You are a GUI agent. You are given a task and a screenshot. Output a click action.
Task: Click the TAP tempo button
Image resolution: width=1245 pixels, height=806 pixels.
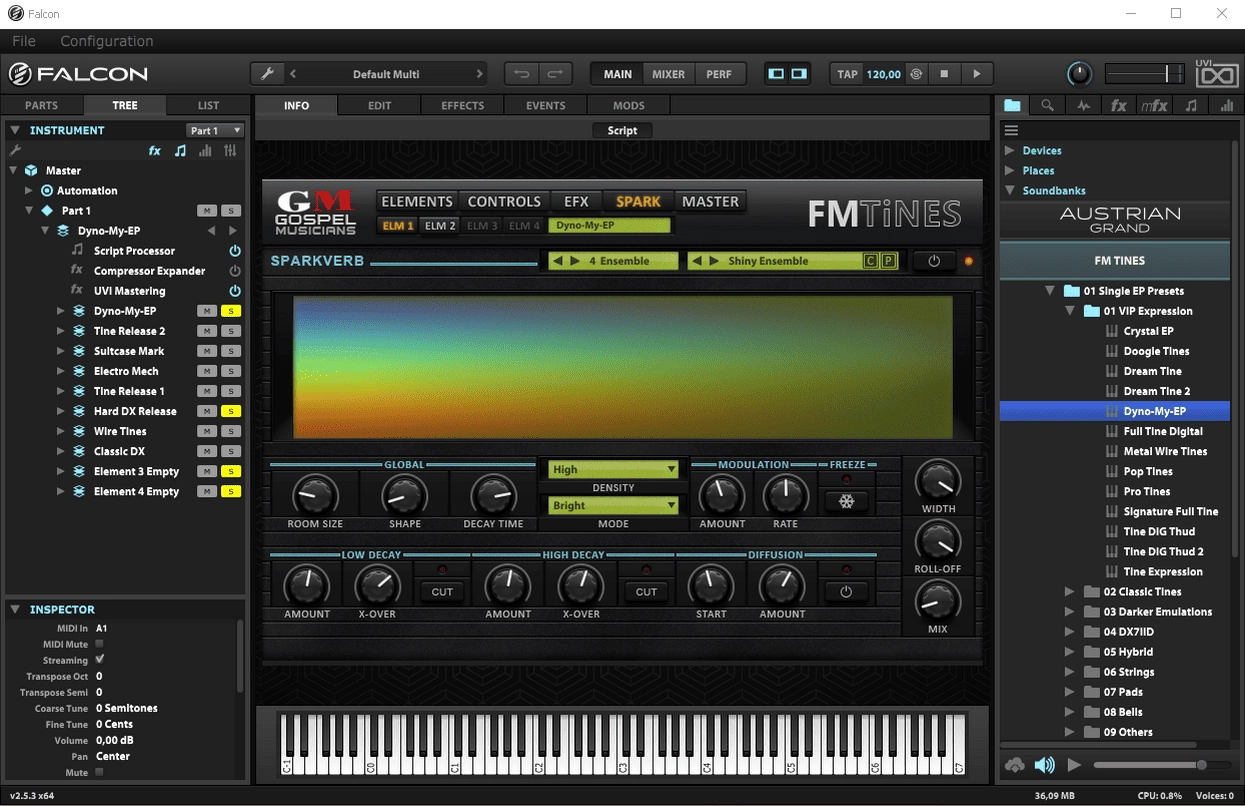click(x=848, y=74)
